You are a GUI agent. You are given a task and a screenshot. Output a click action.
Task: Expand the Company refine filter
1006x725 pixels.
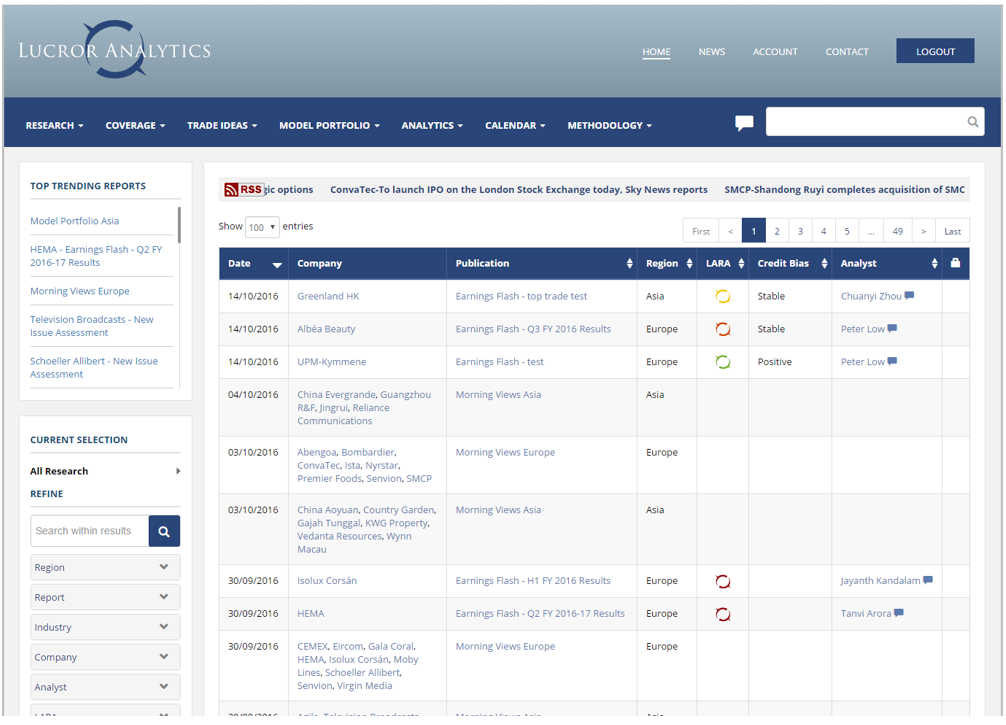(x=105, y=657)
